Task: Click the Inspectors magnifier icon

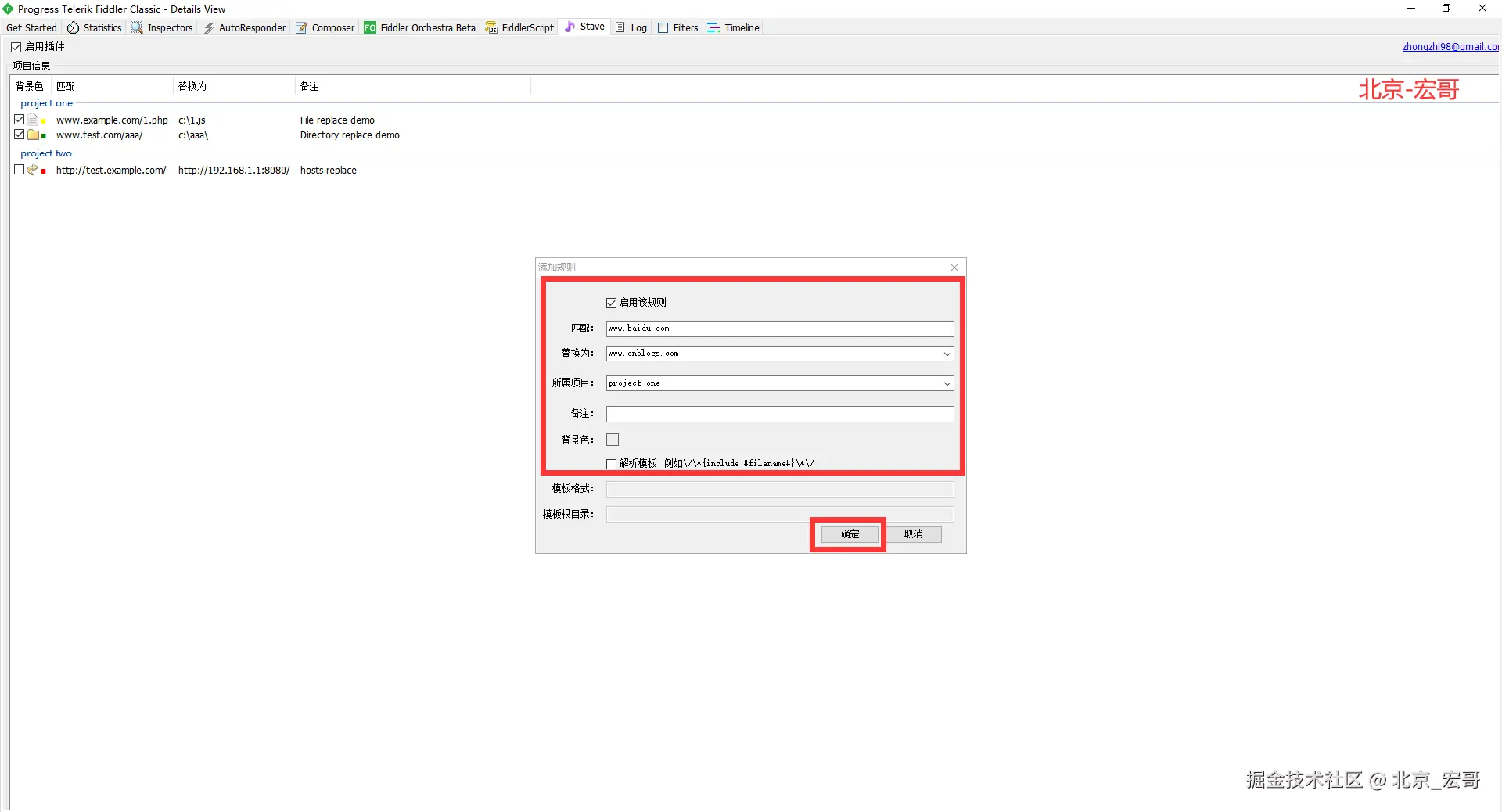Action: coord(137,27)
